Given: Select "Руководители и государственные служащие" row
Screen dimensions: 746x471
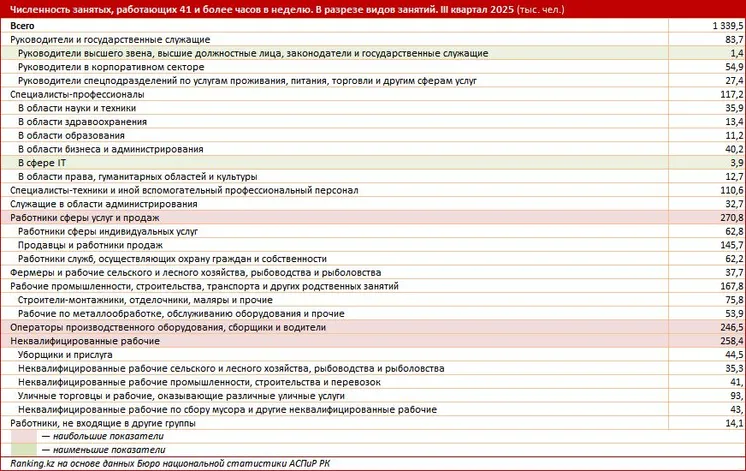Looking at the screenshot, I should [x=100, y=38].
